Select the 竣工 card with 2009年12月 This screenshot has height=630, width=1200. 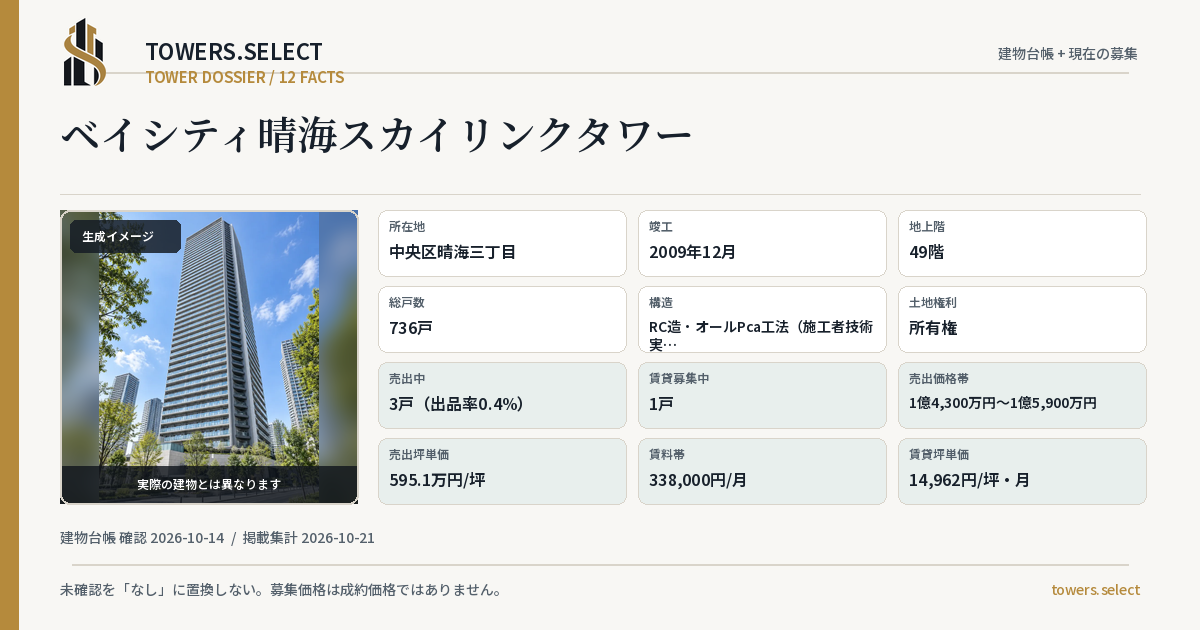(762, 243)
